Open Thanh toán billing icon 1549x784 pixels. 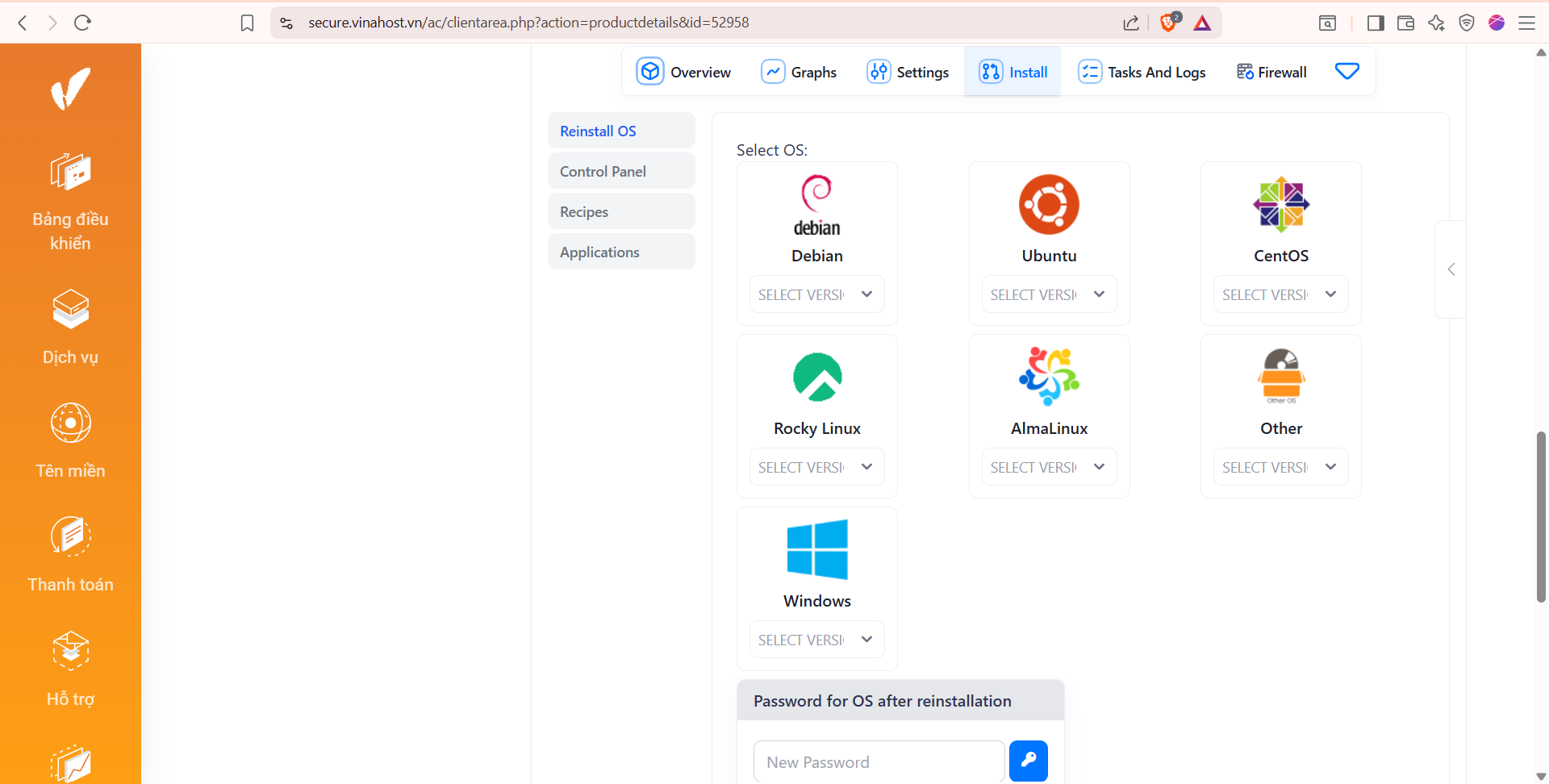[70, 536]
